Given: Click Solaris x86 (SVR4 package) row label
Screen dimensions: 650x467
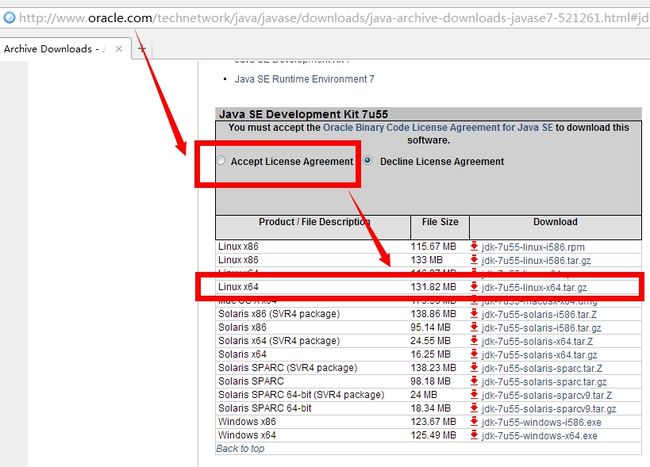Looking at the screenshot, I should coord(279,314).
